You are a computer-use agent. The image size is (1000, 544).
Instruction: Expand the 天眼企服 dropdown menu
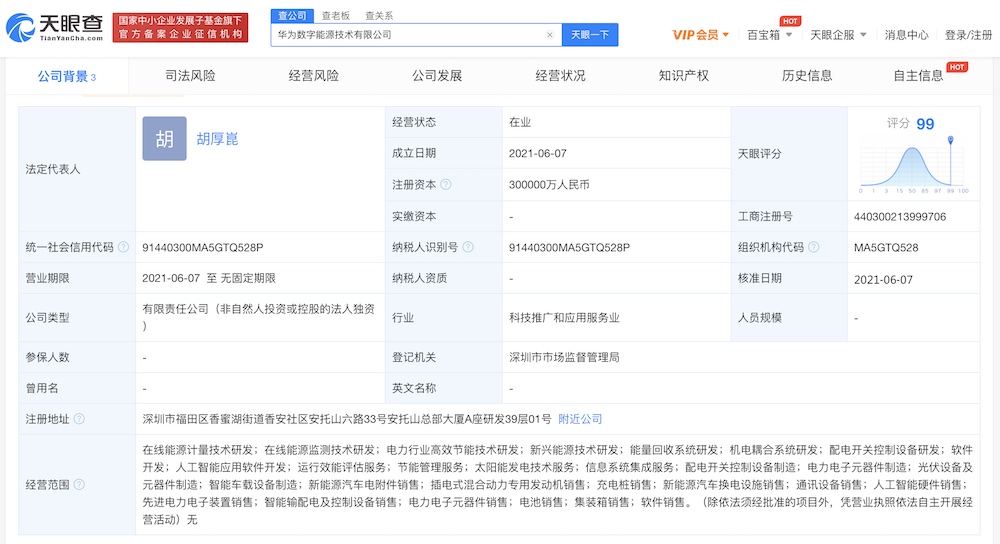(x=837, y=35)
